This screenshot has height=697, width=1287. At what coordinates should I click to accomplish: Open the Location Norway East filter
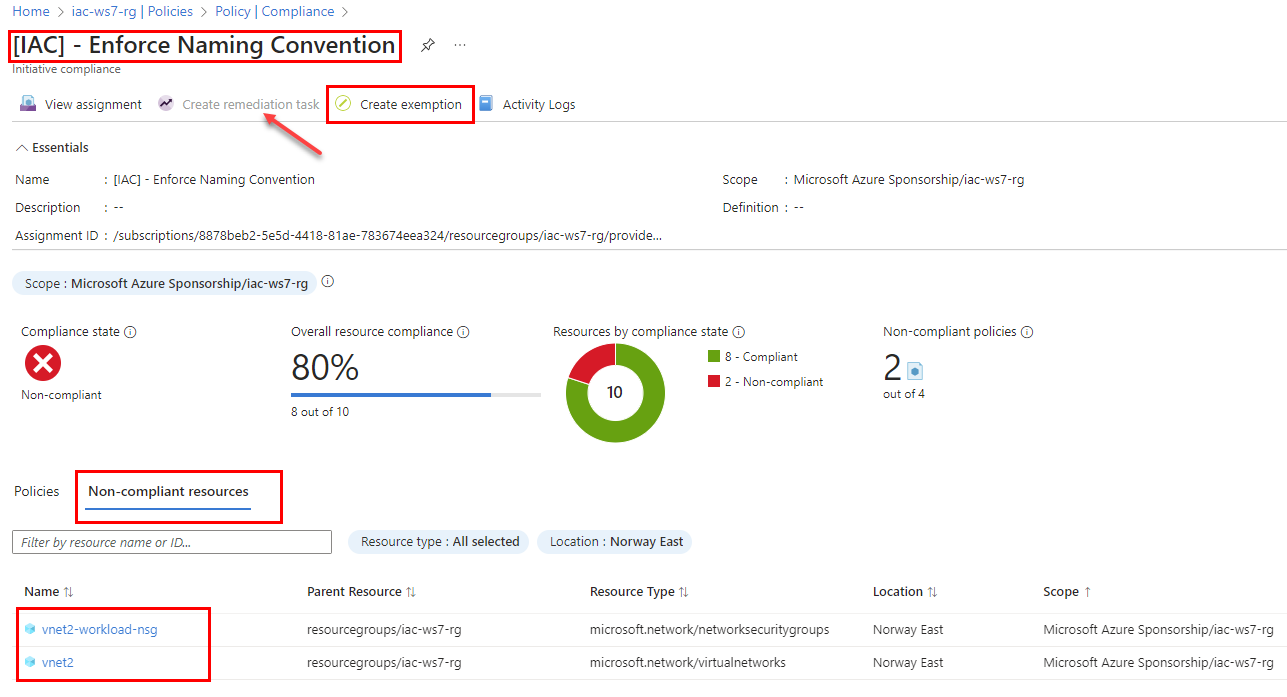[x=614, y=541]
